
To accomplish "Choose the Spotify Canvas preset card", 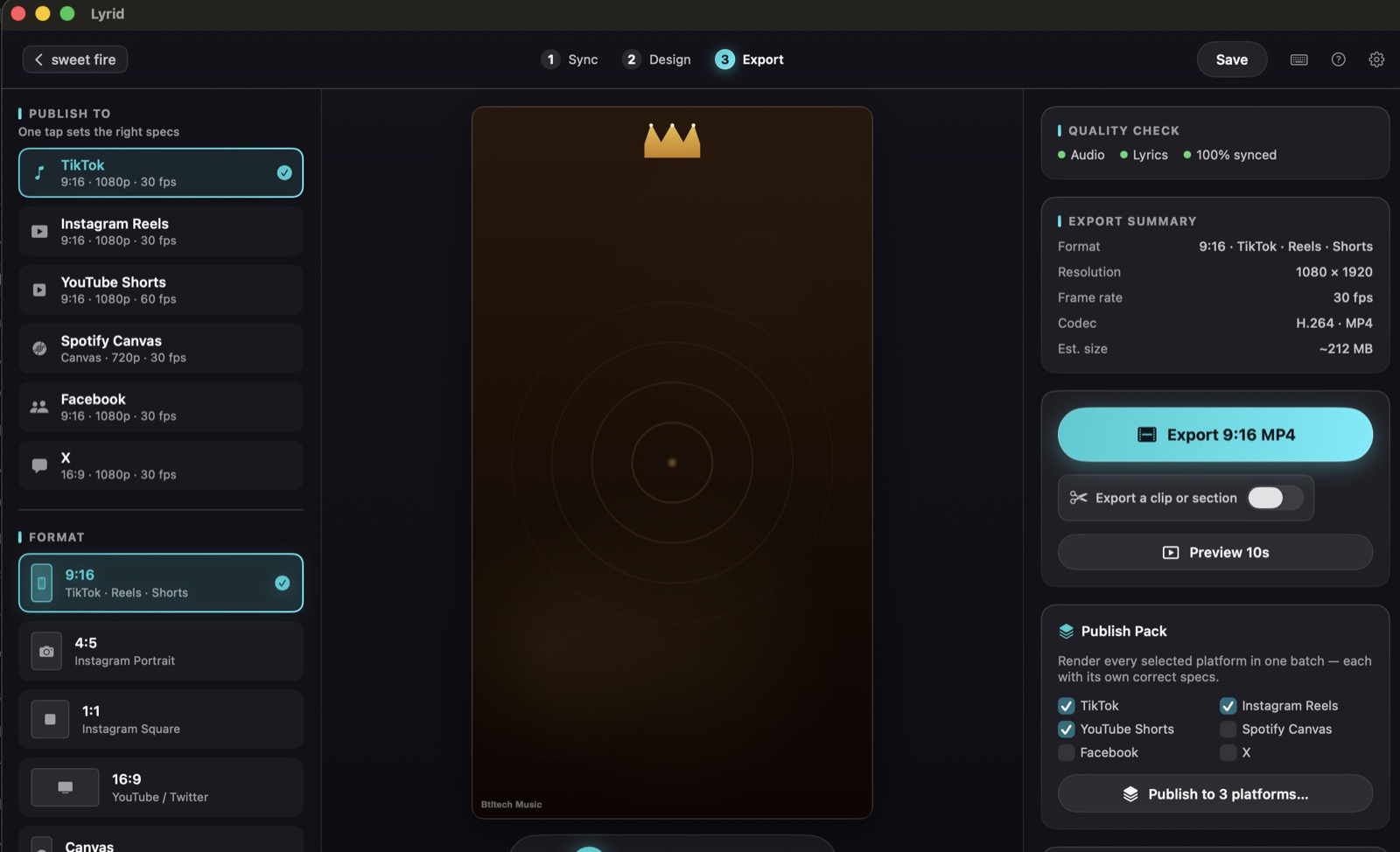I will coord(161,348).
